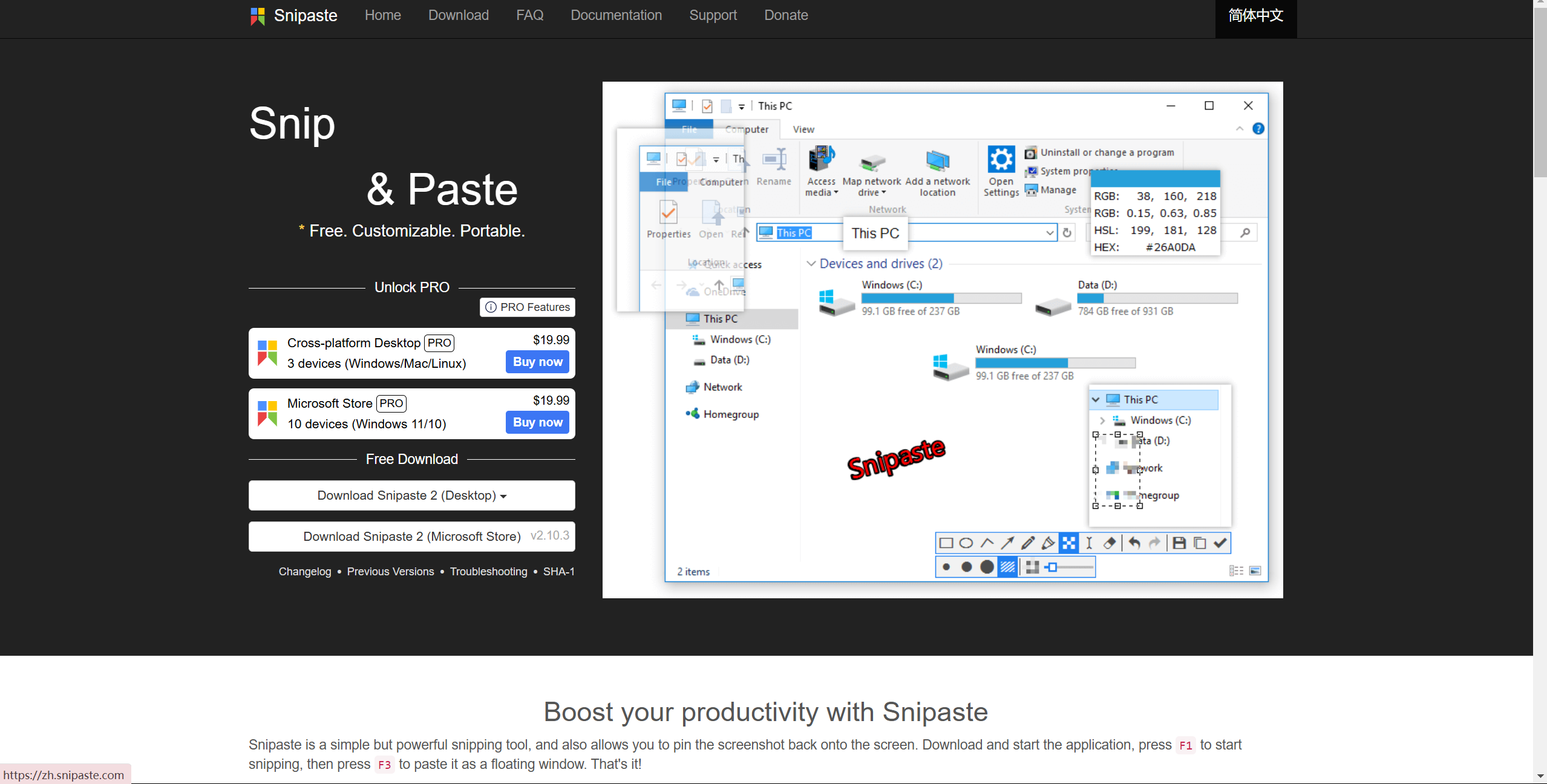Screen dimensions: 1547x784
Task: Click the Finish checkmark in the demo toolbar
Action: (1220, 543)
